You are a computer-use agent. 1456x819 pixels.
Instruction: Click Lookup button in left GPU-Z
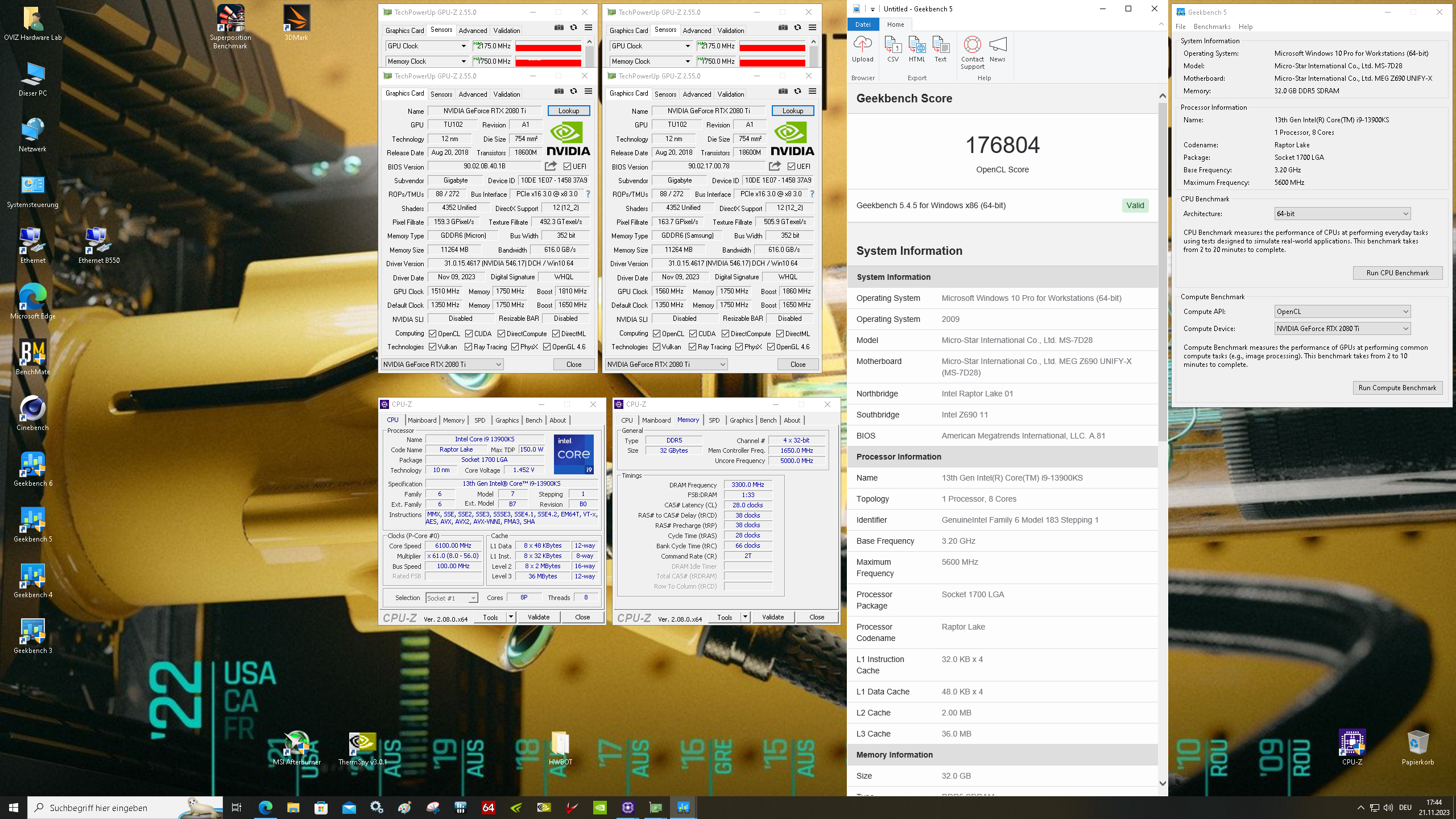[568, 110]
